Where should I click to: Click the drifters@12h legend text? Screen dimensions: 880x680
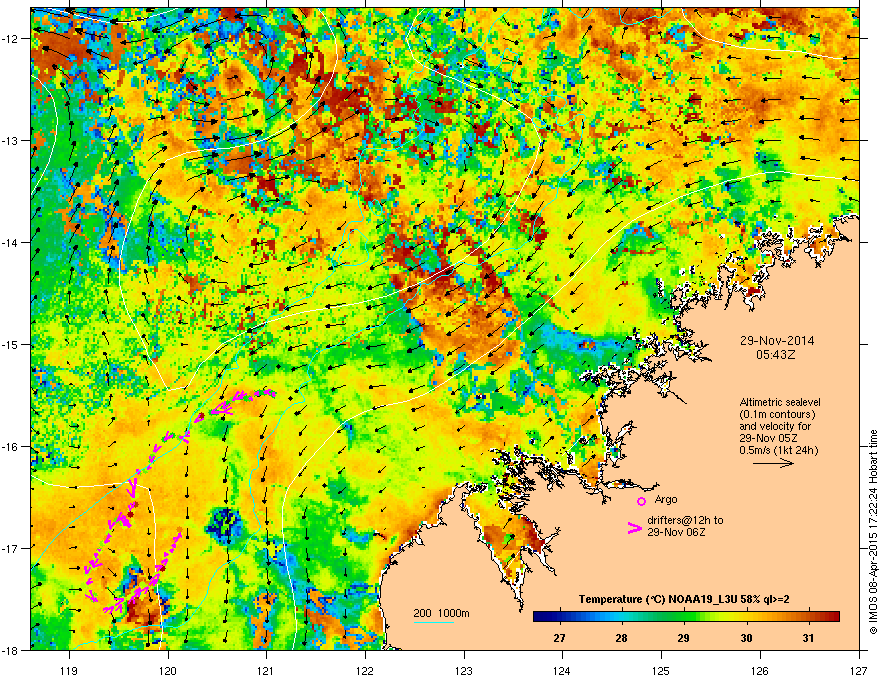tap(685, 526)
